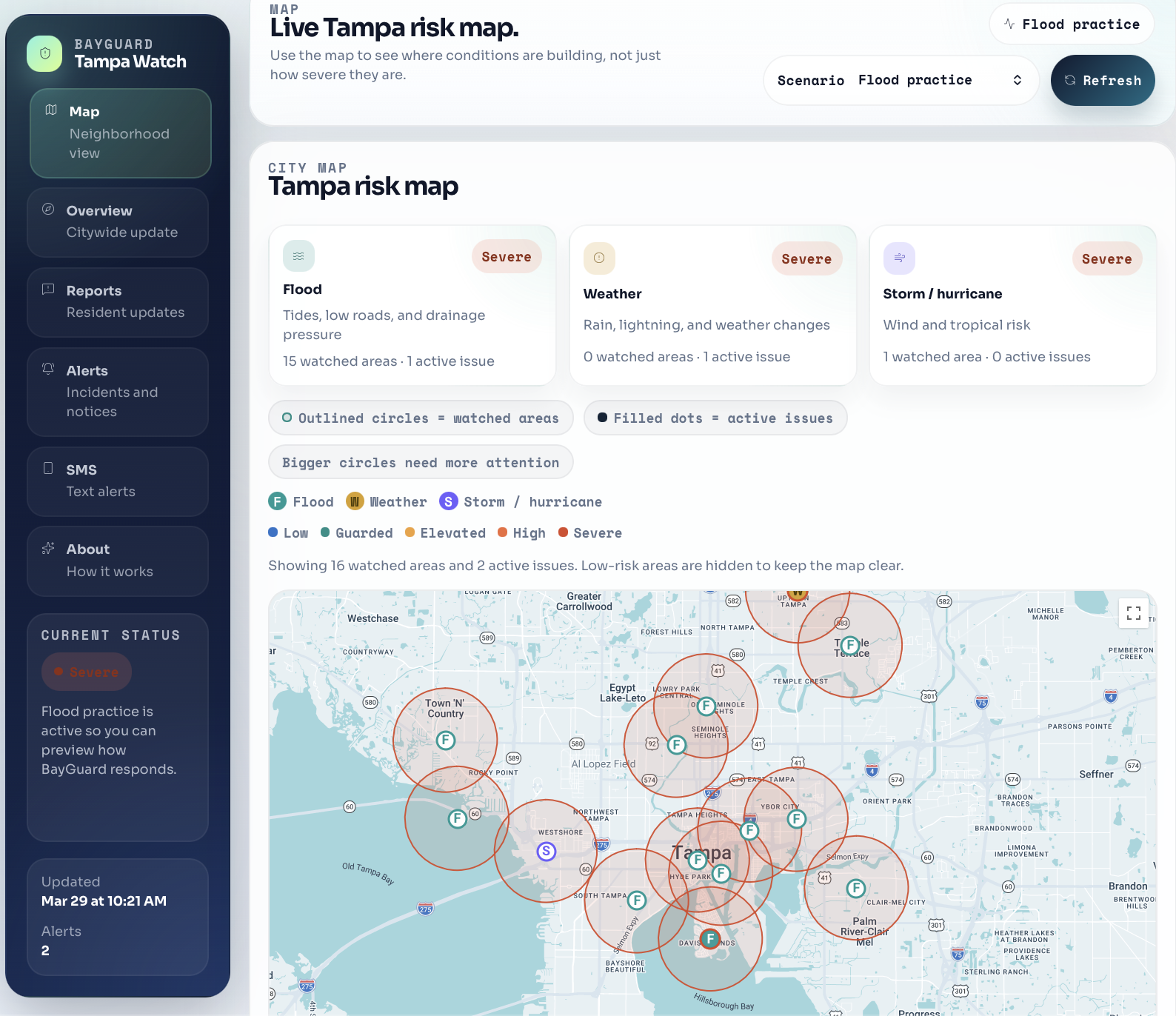Click the map icon in sidebar
This screenshot has height=1016, width=1176.
[x=51, y=110]
